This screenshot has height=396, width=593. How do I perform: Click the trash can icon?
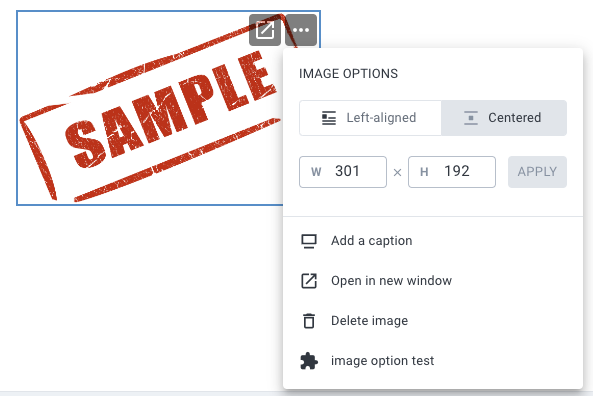point(309,321)
